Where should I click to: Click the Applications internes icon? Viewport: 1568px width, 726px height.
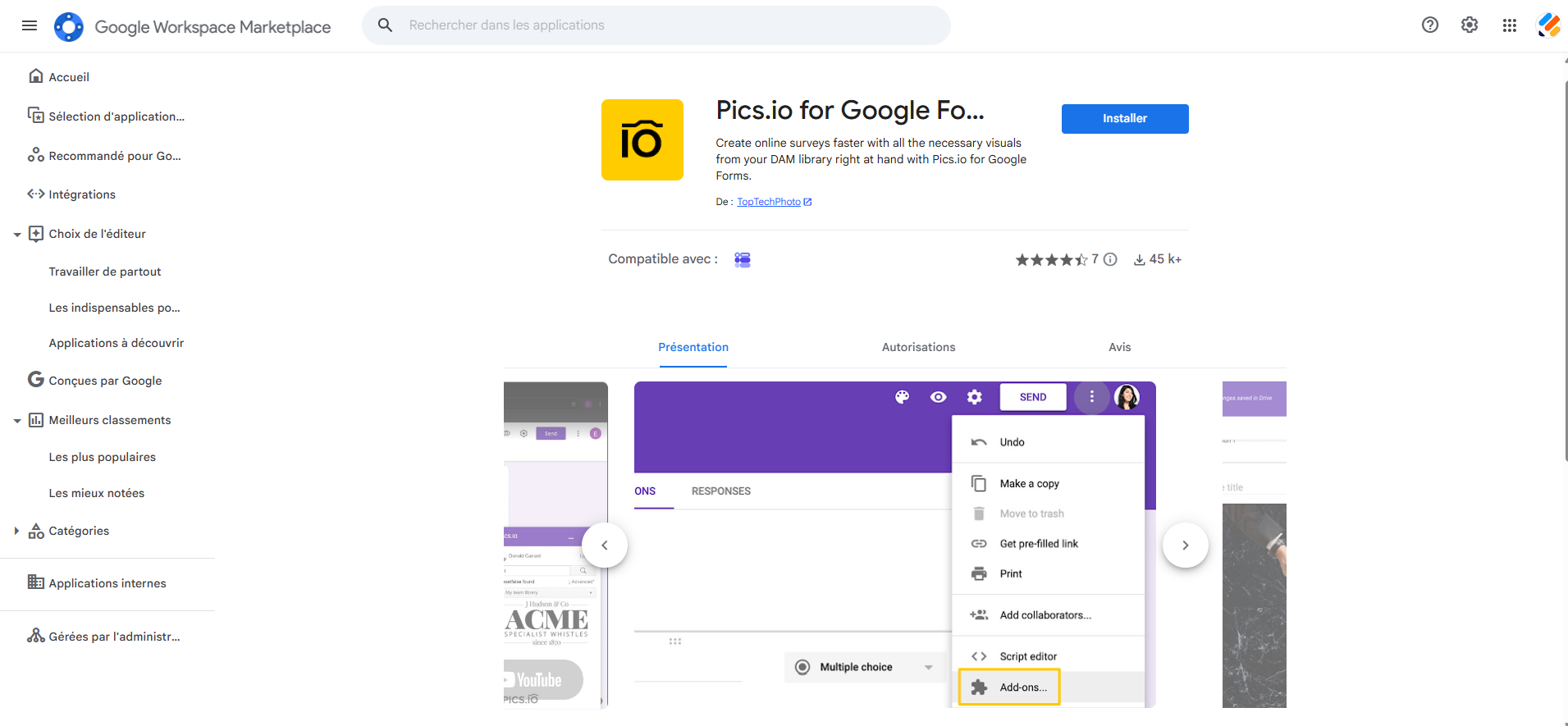coord(36,582)
